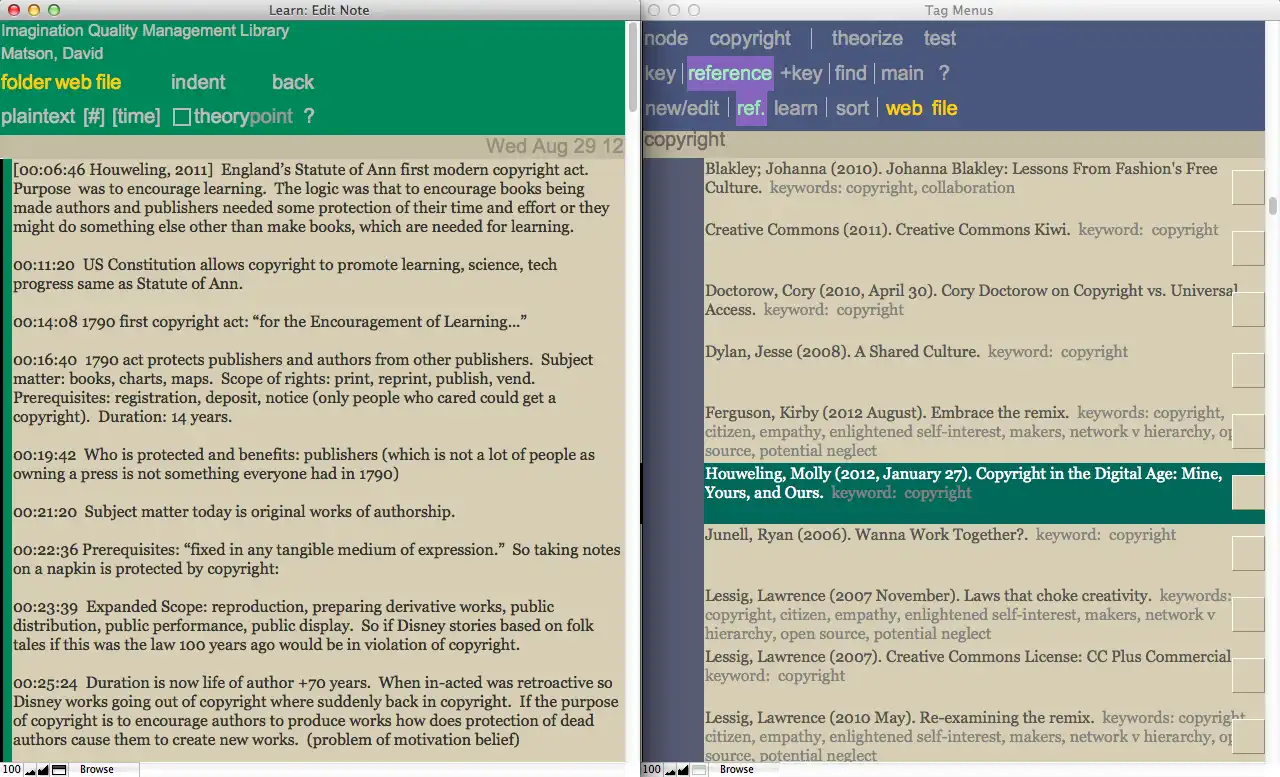Switch to the highlighted reference tab

click(x=730, y=73)
